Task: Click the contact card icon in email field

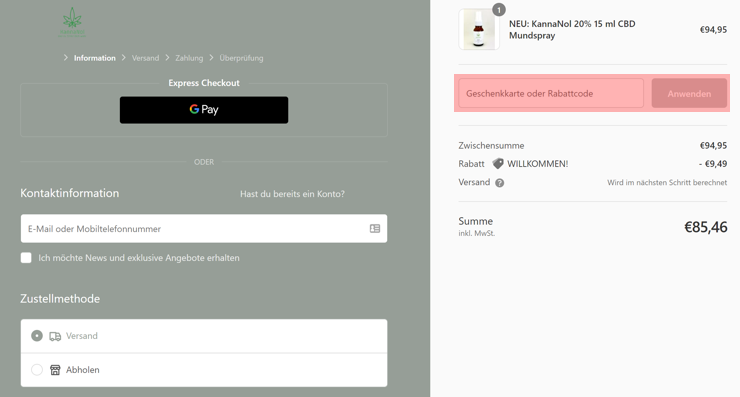Action: point(375,228)
